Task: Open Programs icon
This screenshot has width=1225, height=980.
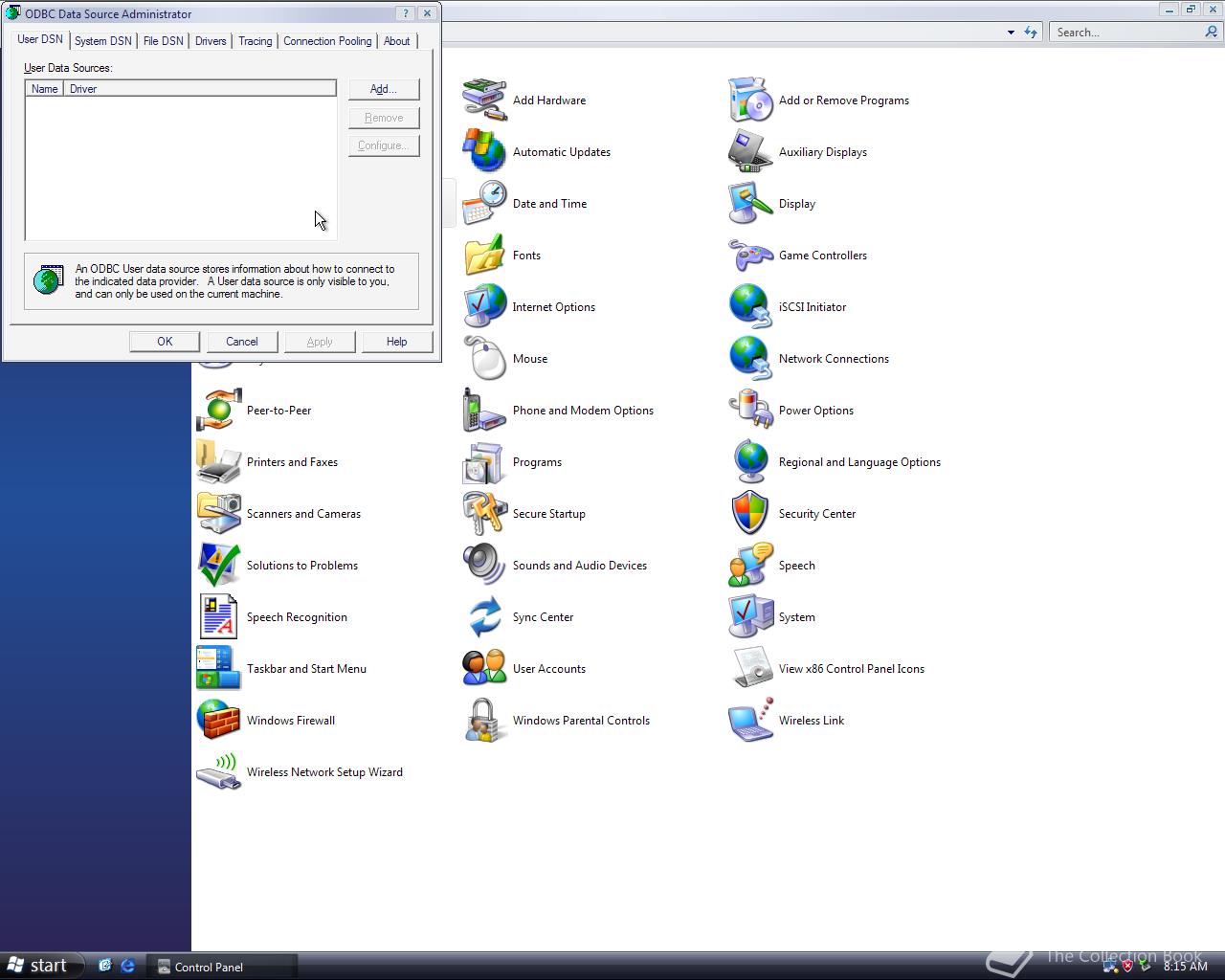Action: pyautogui.click(x=484, y=462)
